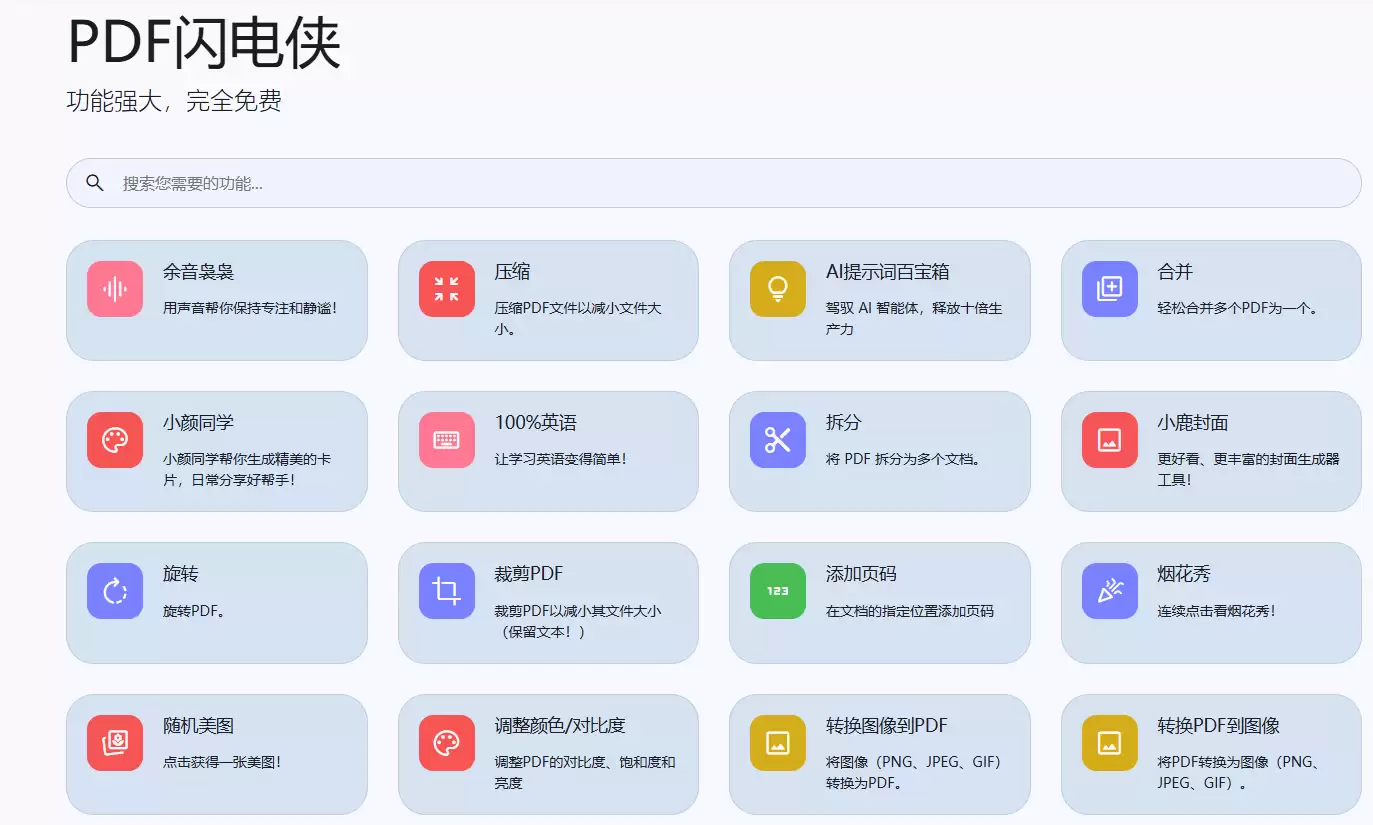Select the 烟花秀 title text
This screenshot has height=825, width=1373.
coord(1184,574)
